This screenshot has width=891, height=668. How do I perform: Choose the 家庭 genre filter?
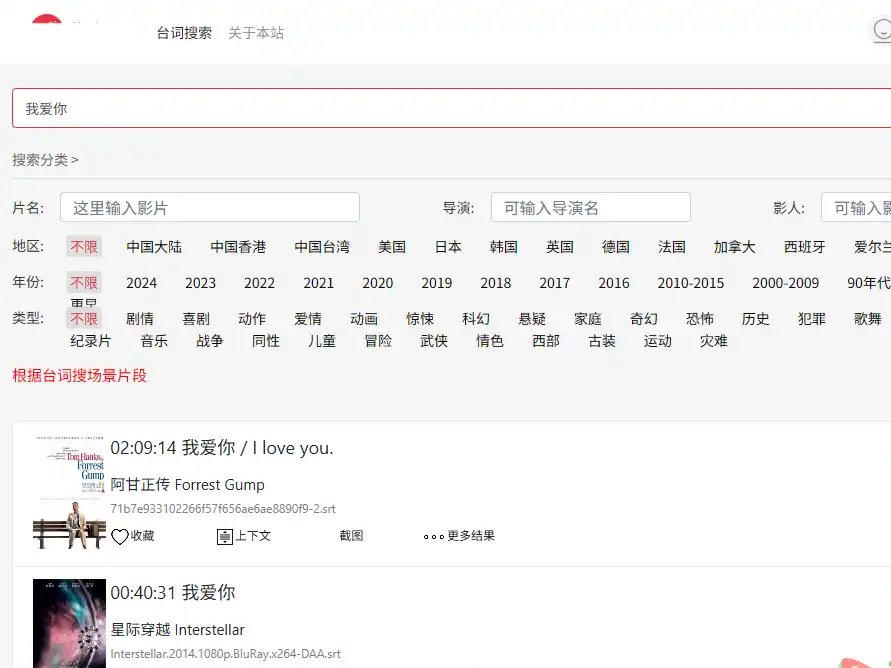(x=588, y=319)
